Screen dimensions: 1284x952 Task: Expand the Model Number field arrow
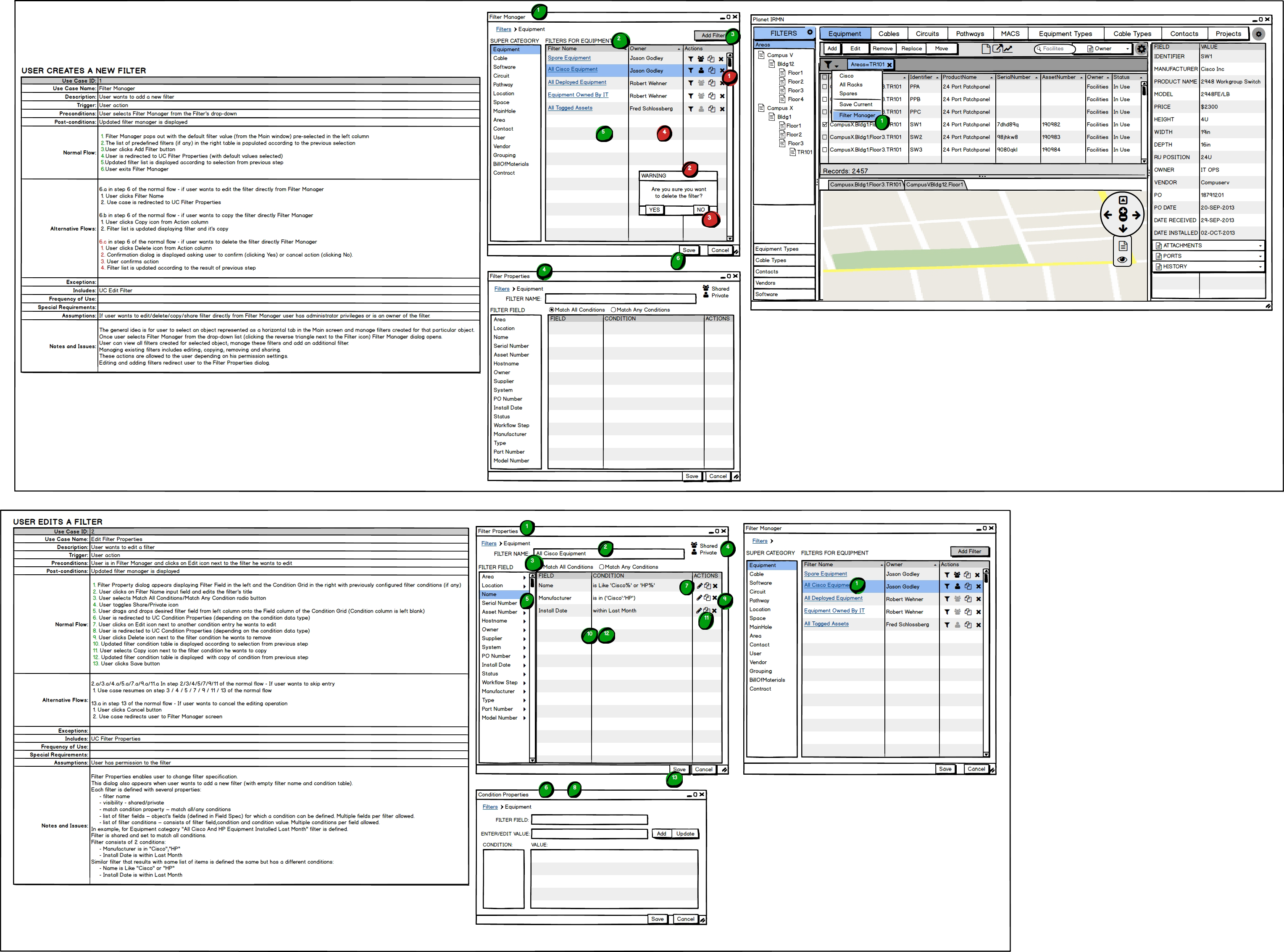coord(524,718)
